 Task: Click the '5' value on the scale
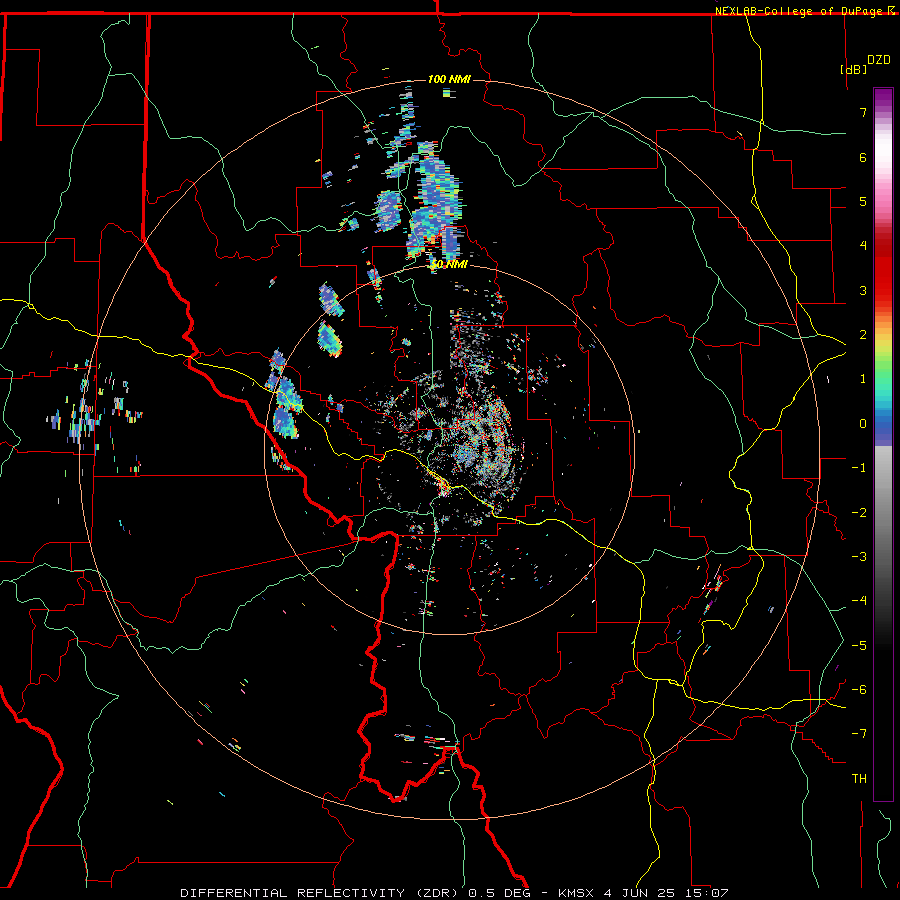tap(863, 201)
